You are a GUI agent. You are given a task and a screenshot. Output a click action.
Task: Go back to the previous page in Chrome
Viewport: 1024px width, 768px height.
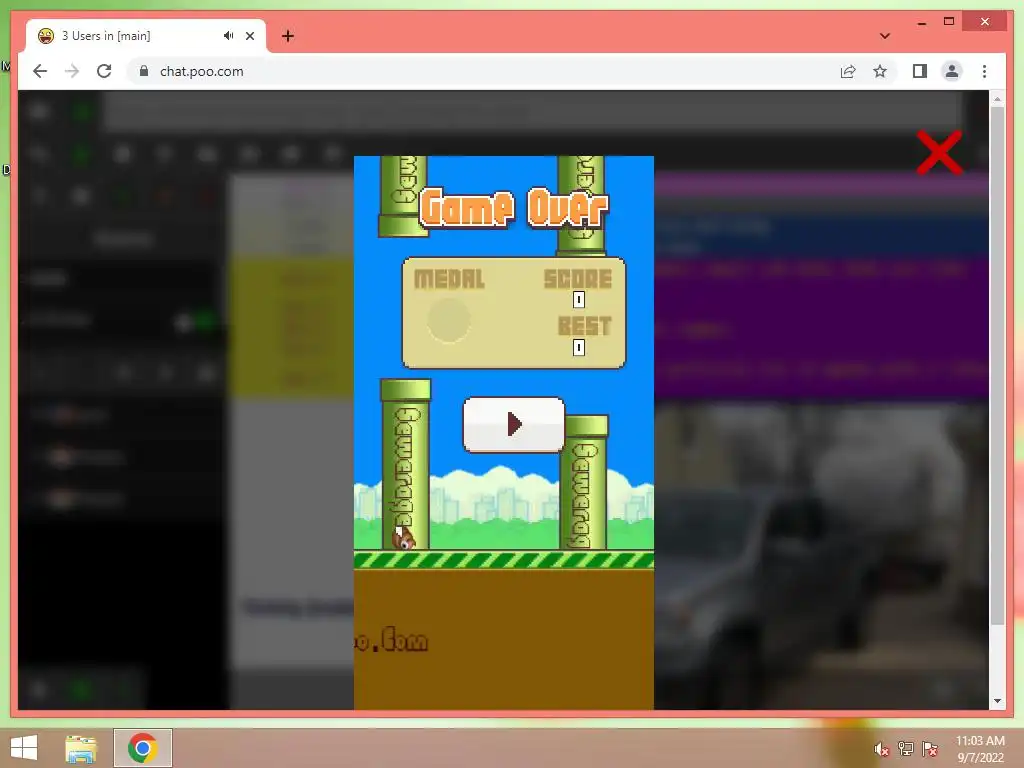click(40, 71)
